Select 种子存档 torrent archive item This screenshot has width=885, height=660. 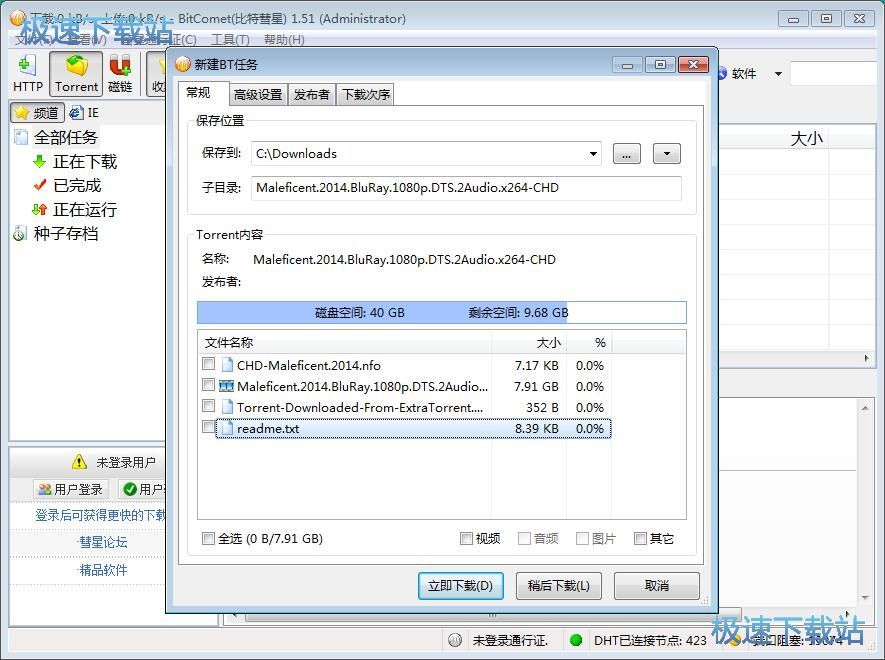(x=65, y=233)
